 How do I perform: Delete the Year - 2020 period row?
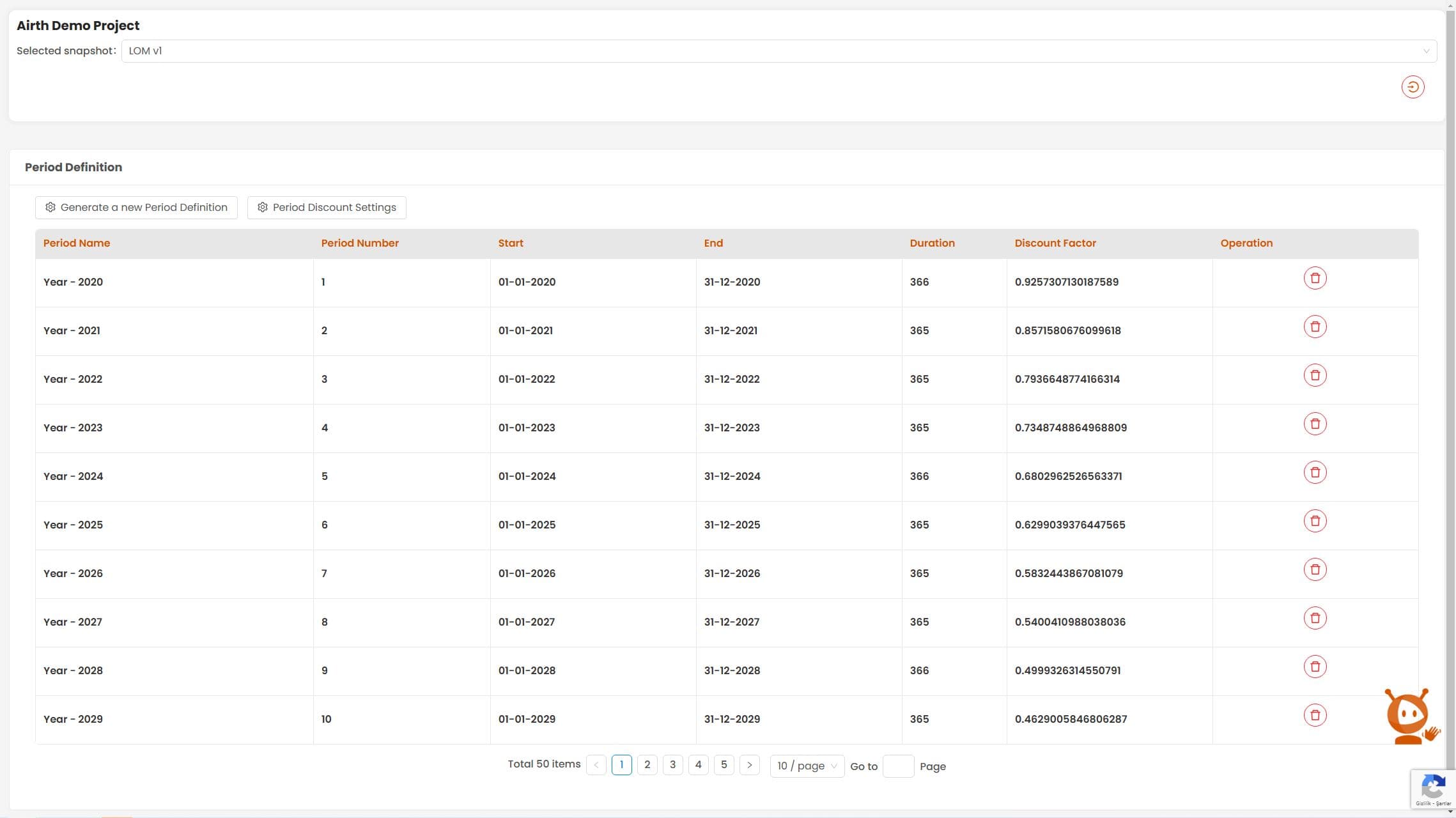point(1315,278)
